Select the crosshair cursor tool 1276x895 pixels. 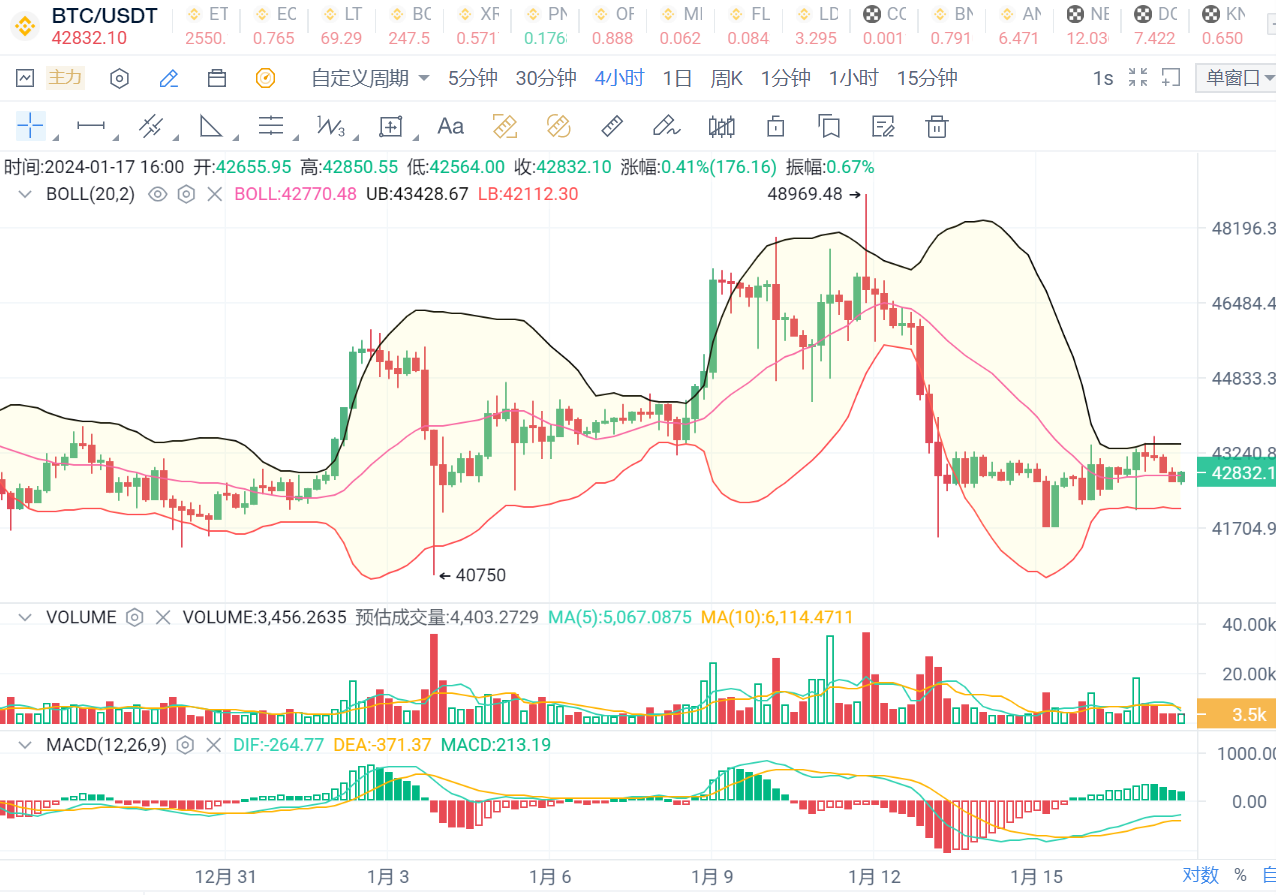(31, 126)
